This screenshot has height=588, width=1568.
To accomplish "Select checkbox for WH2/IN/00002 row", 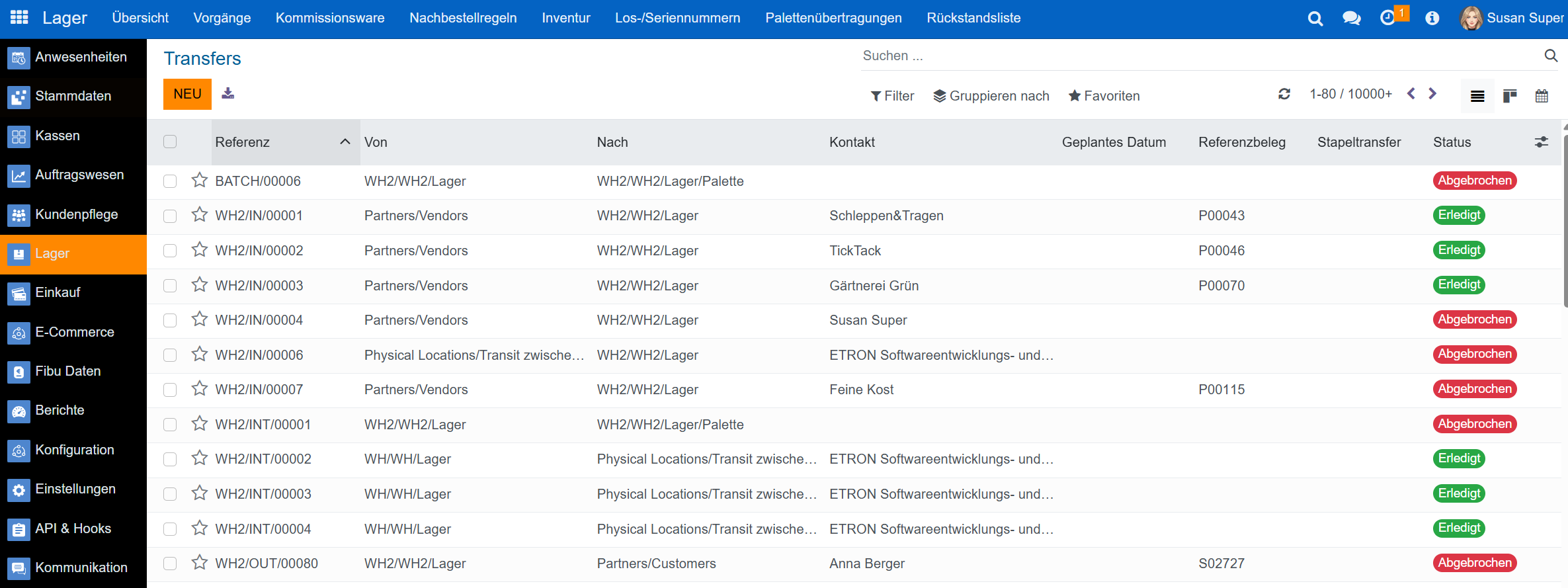I will coord(170,251).
